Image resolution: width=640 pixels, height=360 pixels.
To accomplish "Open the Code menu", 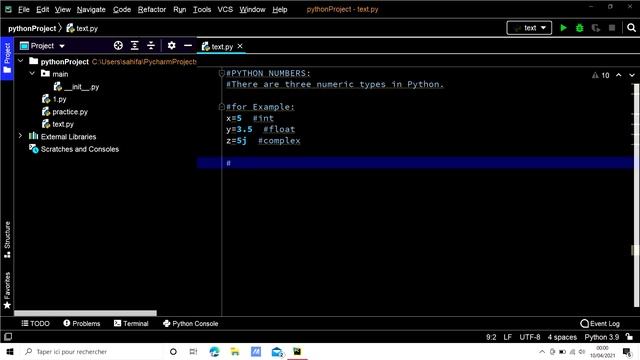I will pos(122,9).
